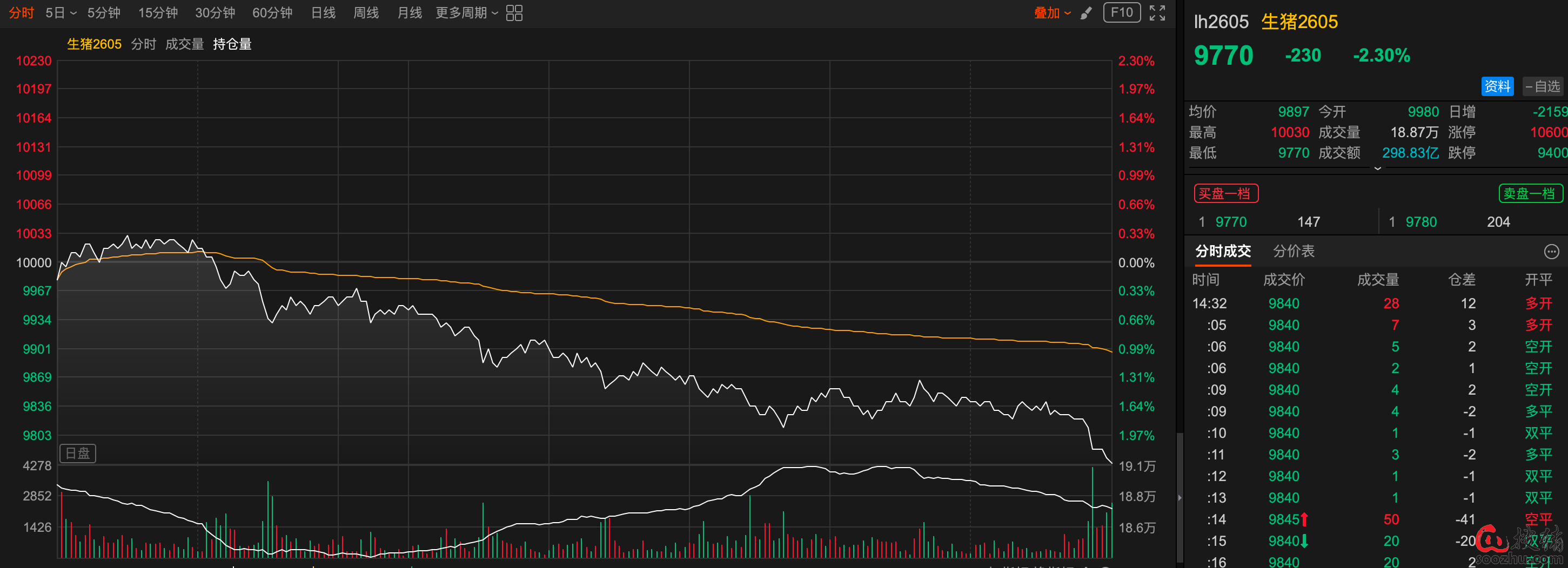Viewport: 1568px width, 568px height.
Task: Toggle 分时 line display in legend
Action: [143, 44]
